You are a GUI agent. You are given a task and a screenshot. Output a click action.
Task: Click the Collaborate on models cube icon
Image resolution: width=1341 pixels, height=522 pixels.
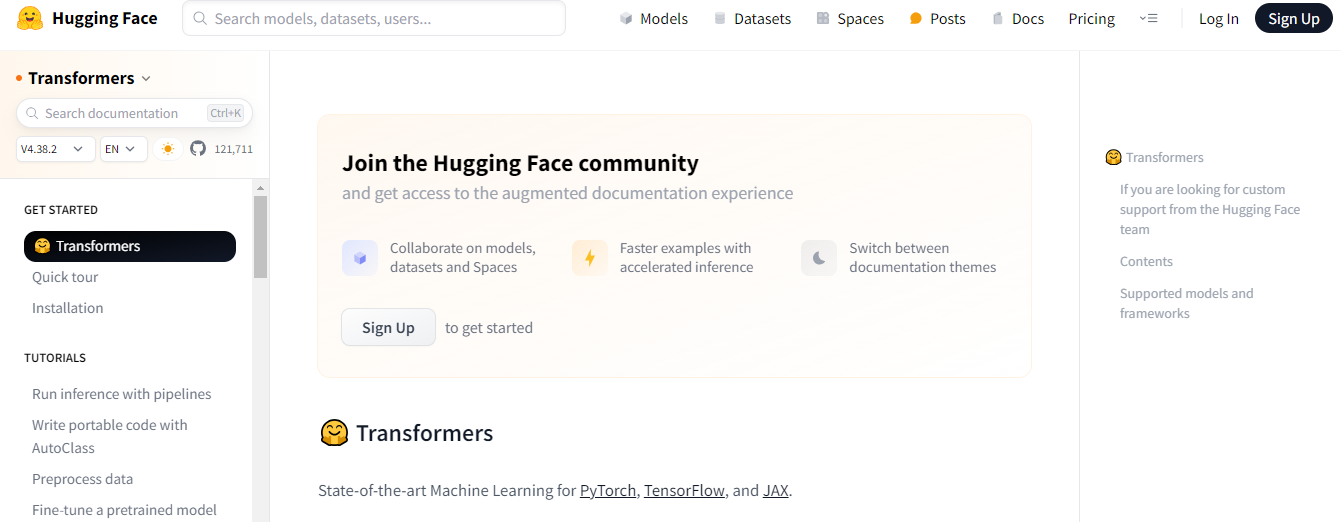pyautogui.click(x=360, y=258)
